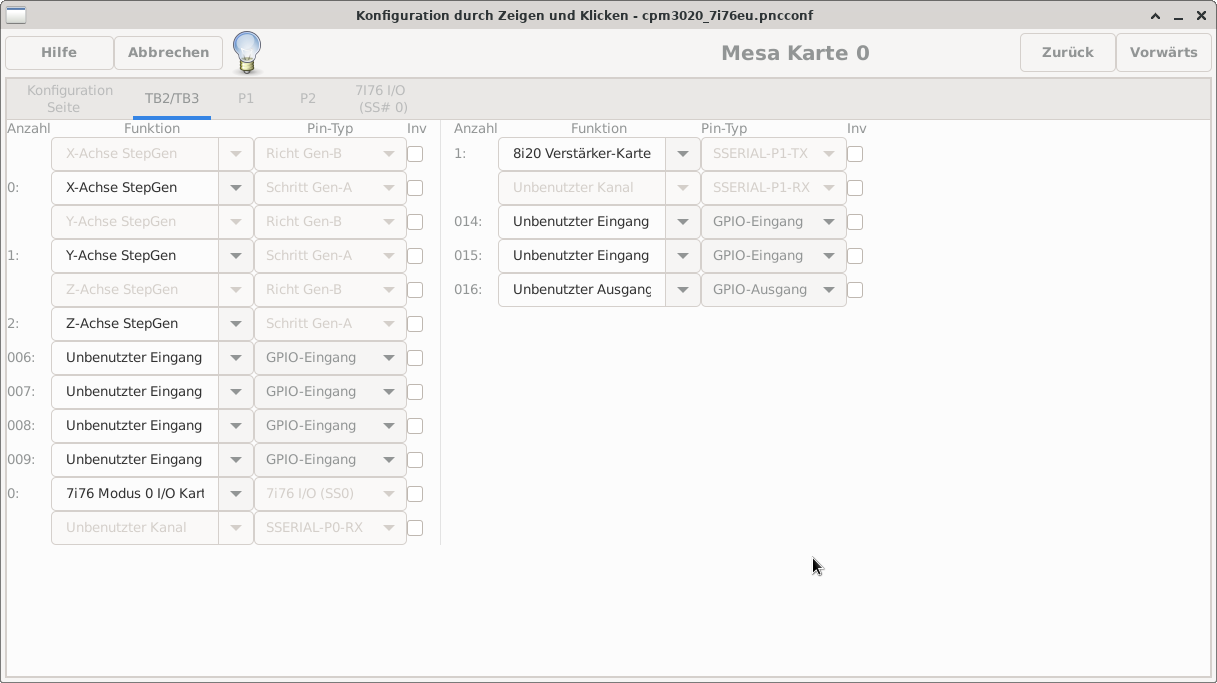Expand 7i76 Modus 0 I/O Karte dropdown
The height and width of the screenshot is (683, 1217).
coord(236,494)
